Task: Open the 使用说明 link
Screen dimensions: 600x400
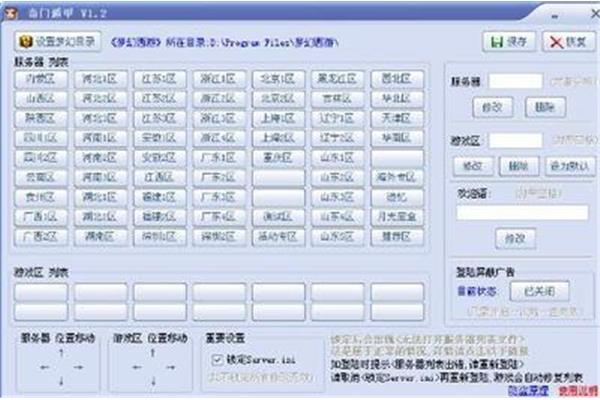Action: click(x=578, y=391)
